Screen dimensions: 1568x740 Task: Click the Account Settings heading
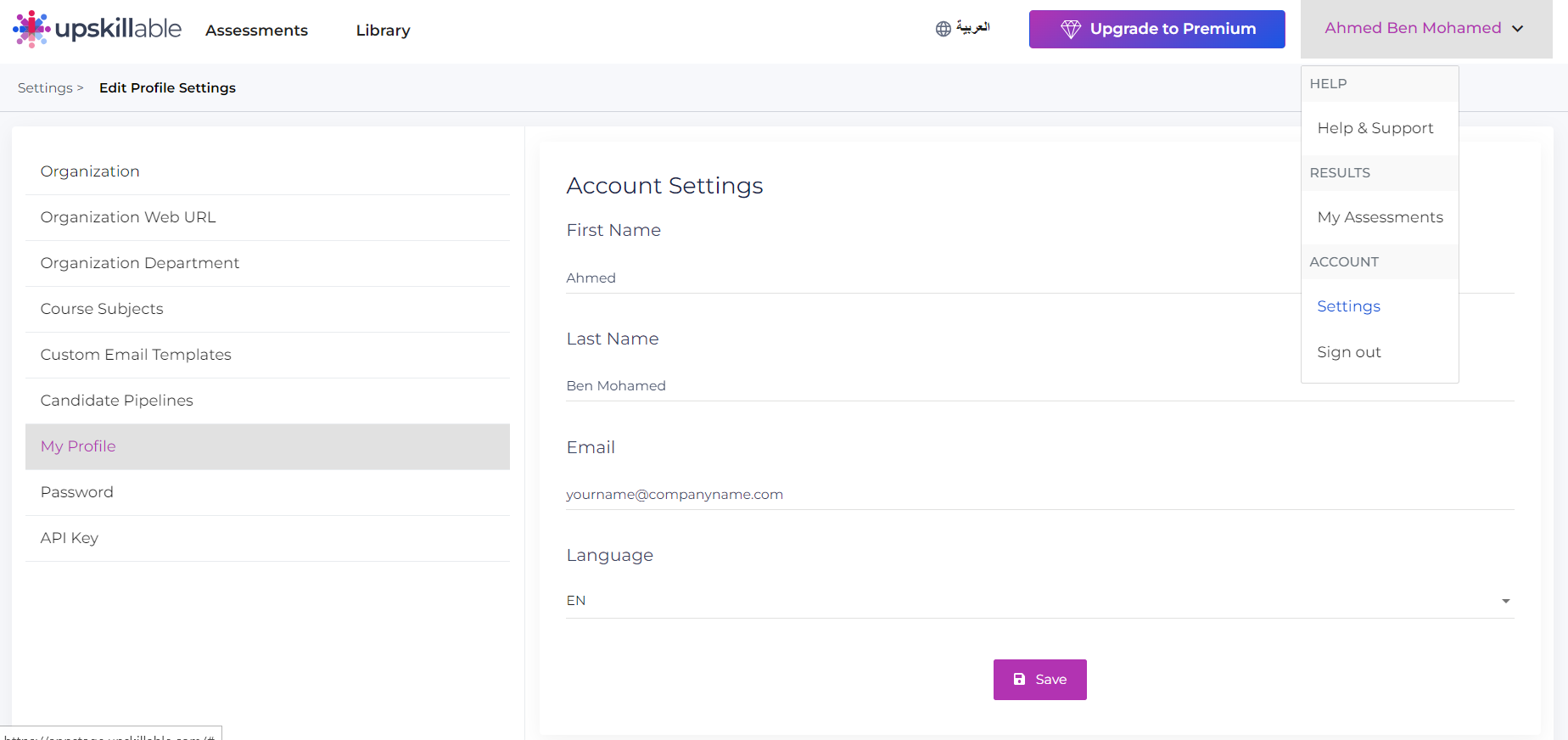click(x=664, y=186)
